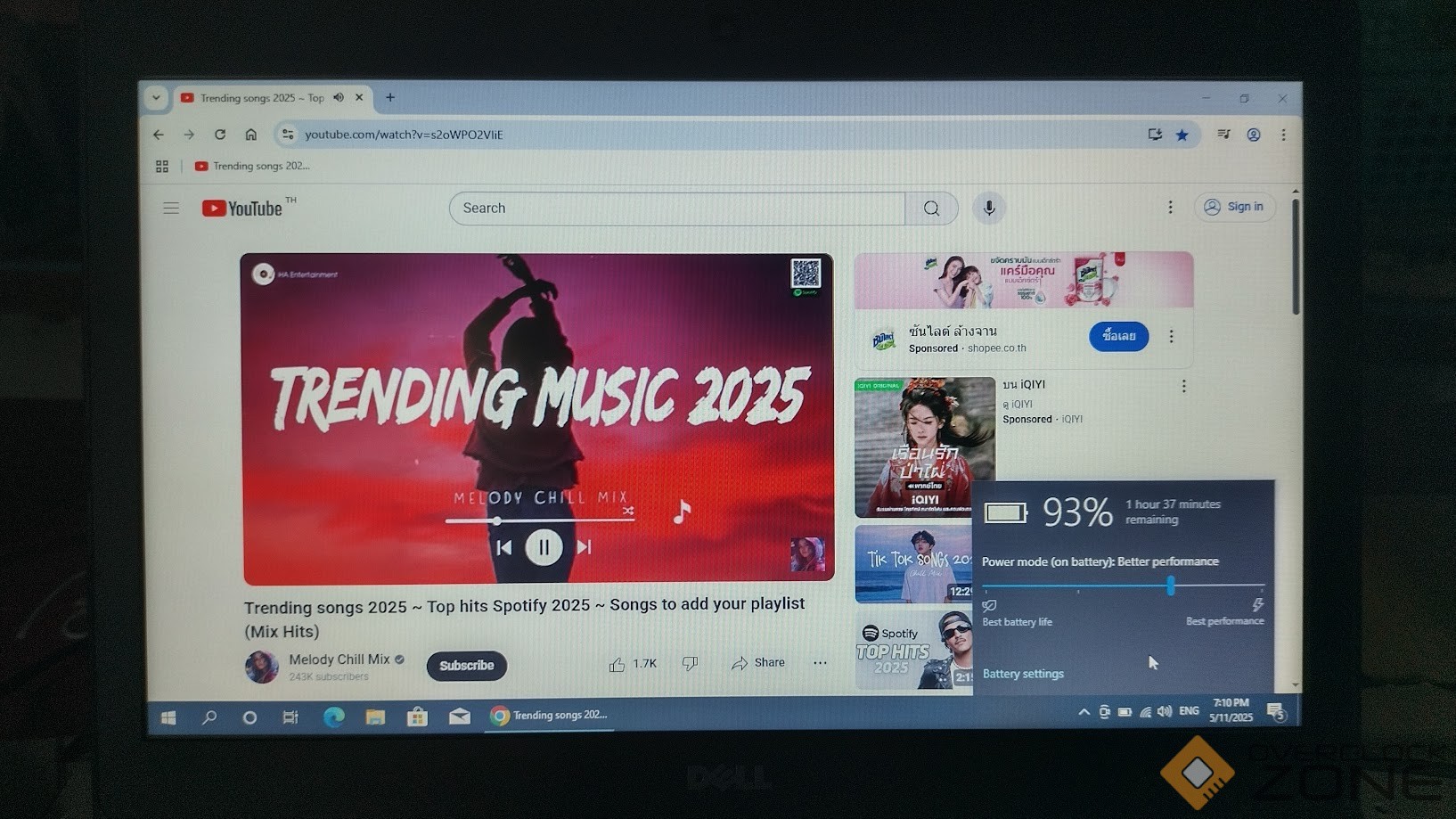Share the video

(758, 663)
